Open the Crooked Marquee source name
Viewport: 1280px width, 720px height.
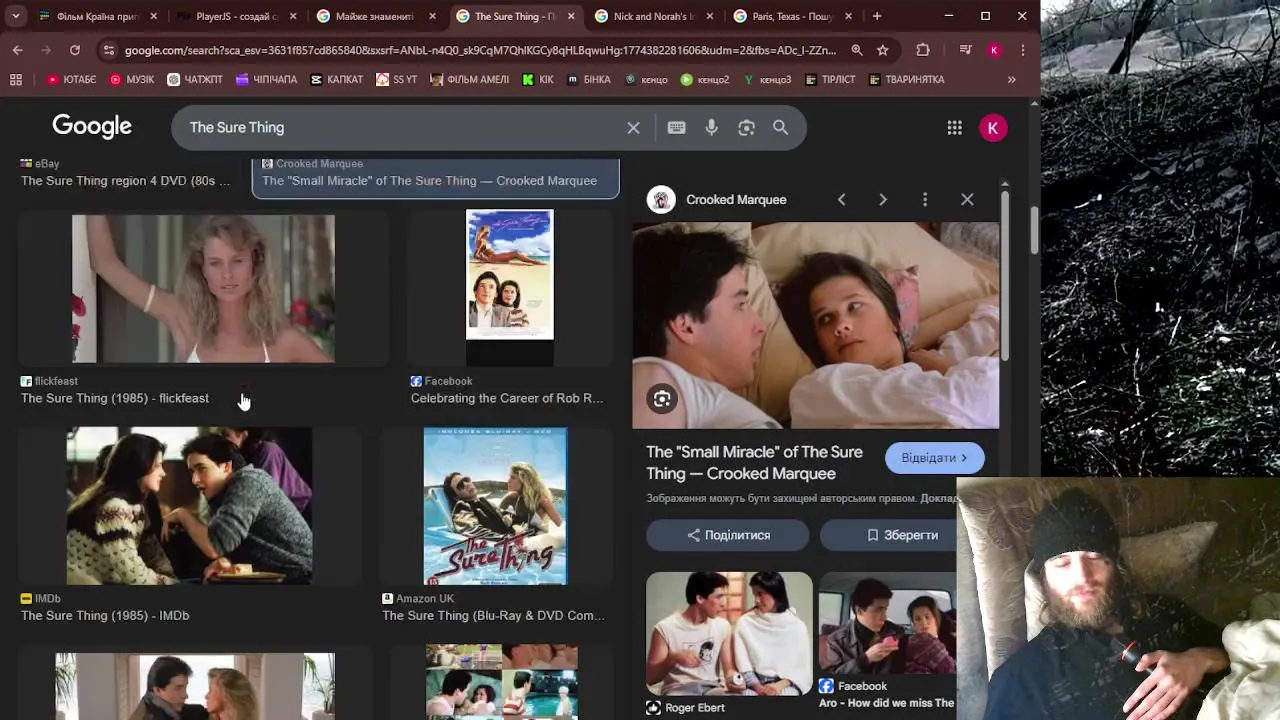coord(736,200)
